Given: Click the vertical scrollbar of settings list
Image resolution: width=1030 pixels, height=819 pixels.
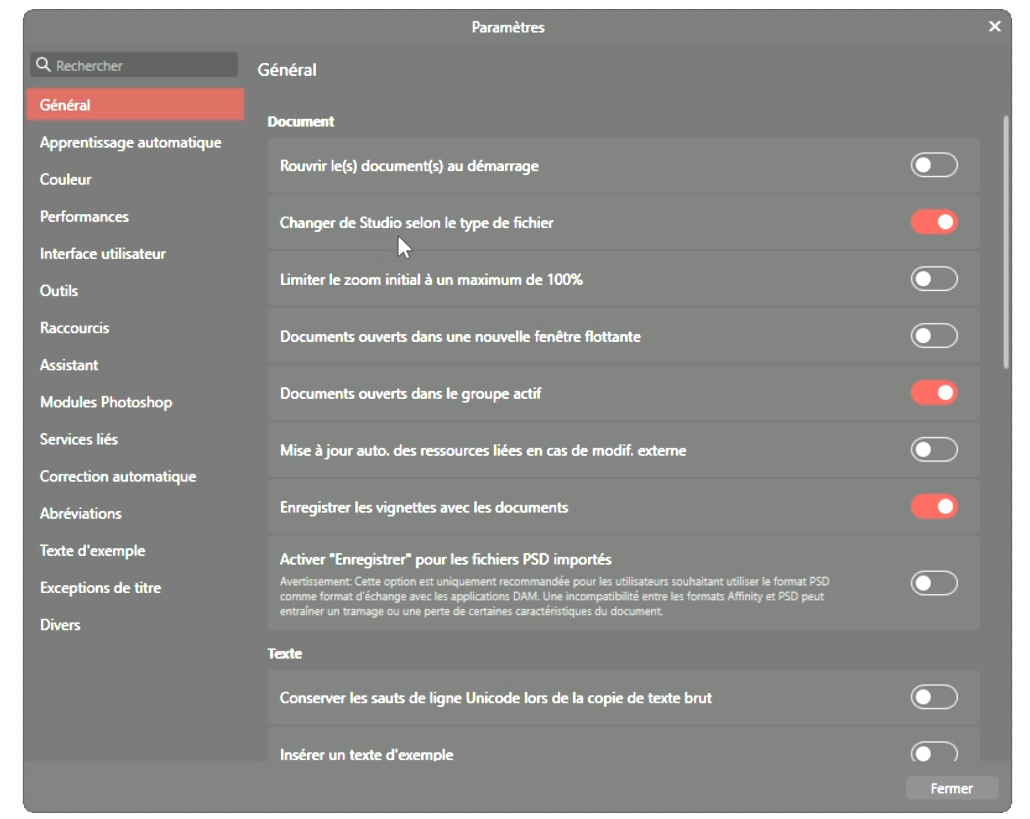Looking at the screenshot, I should point(1005,240).
